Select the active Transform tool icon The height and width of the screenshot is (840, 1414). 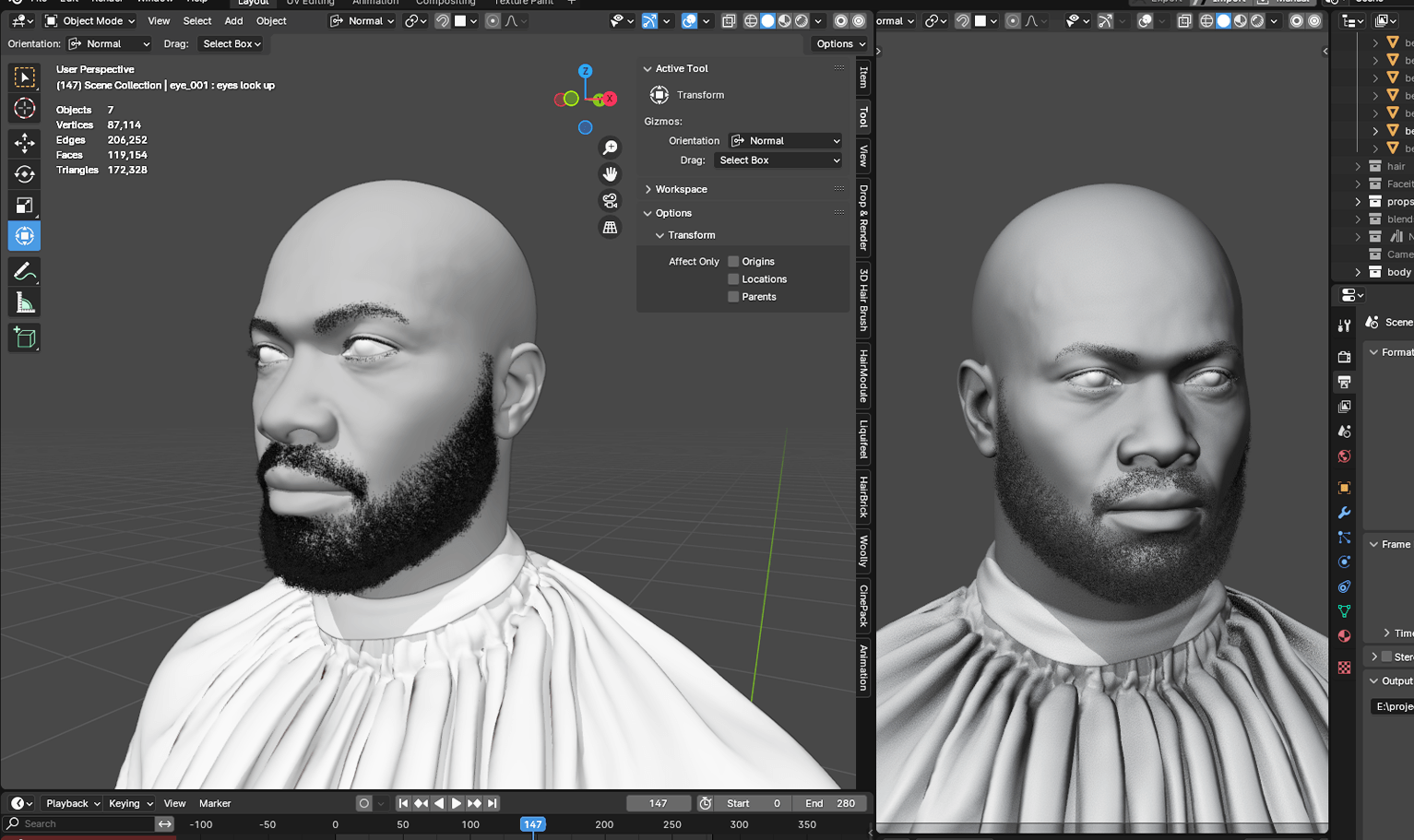[25, 236]
